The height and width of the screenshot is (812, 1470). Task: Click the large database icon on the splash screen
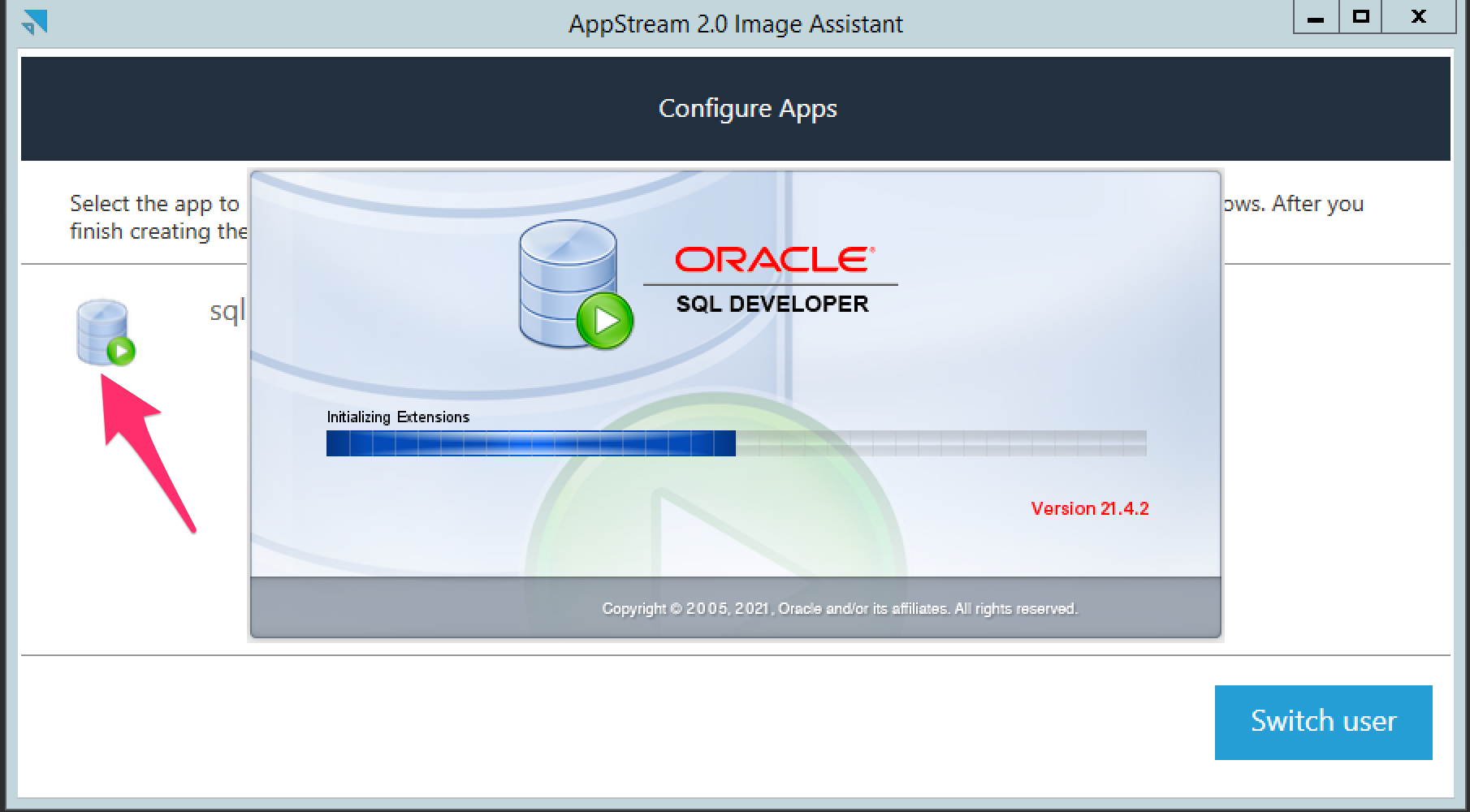point(575,285)
